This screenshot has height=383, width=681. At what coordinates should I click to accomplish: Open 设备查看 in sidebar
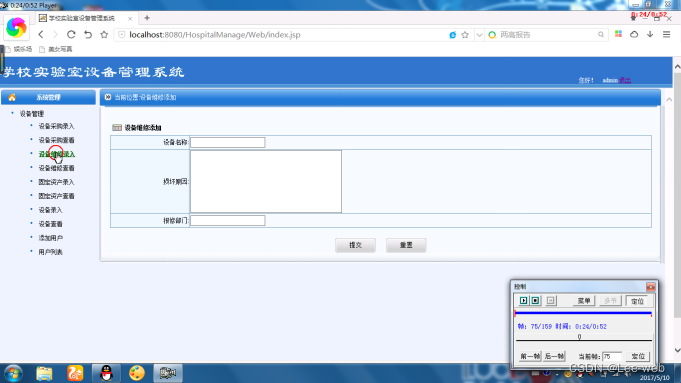pos(50,224)
